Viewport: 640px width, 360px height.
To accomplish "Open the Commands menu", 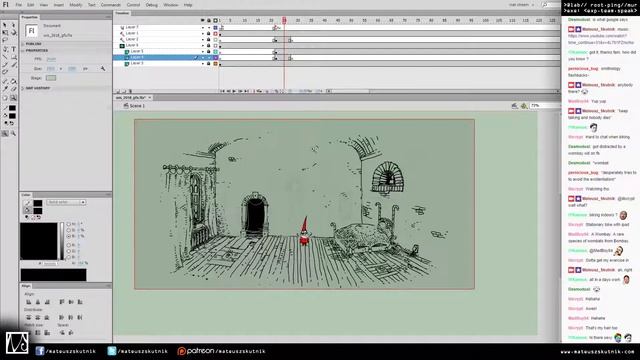I will [110, 5].
